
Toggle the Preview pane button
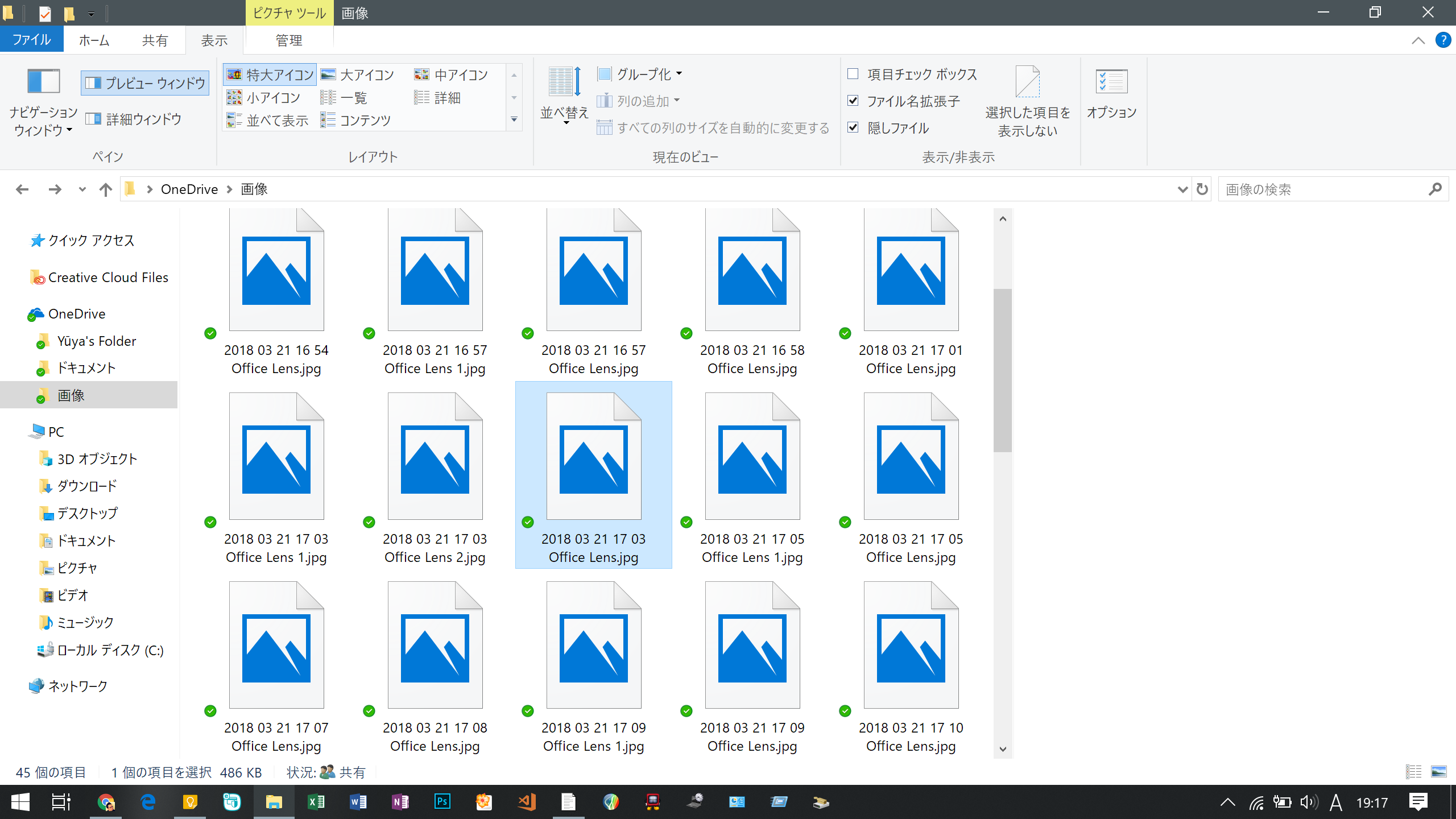click(x=145, y=83)
